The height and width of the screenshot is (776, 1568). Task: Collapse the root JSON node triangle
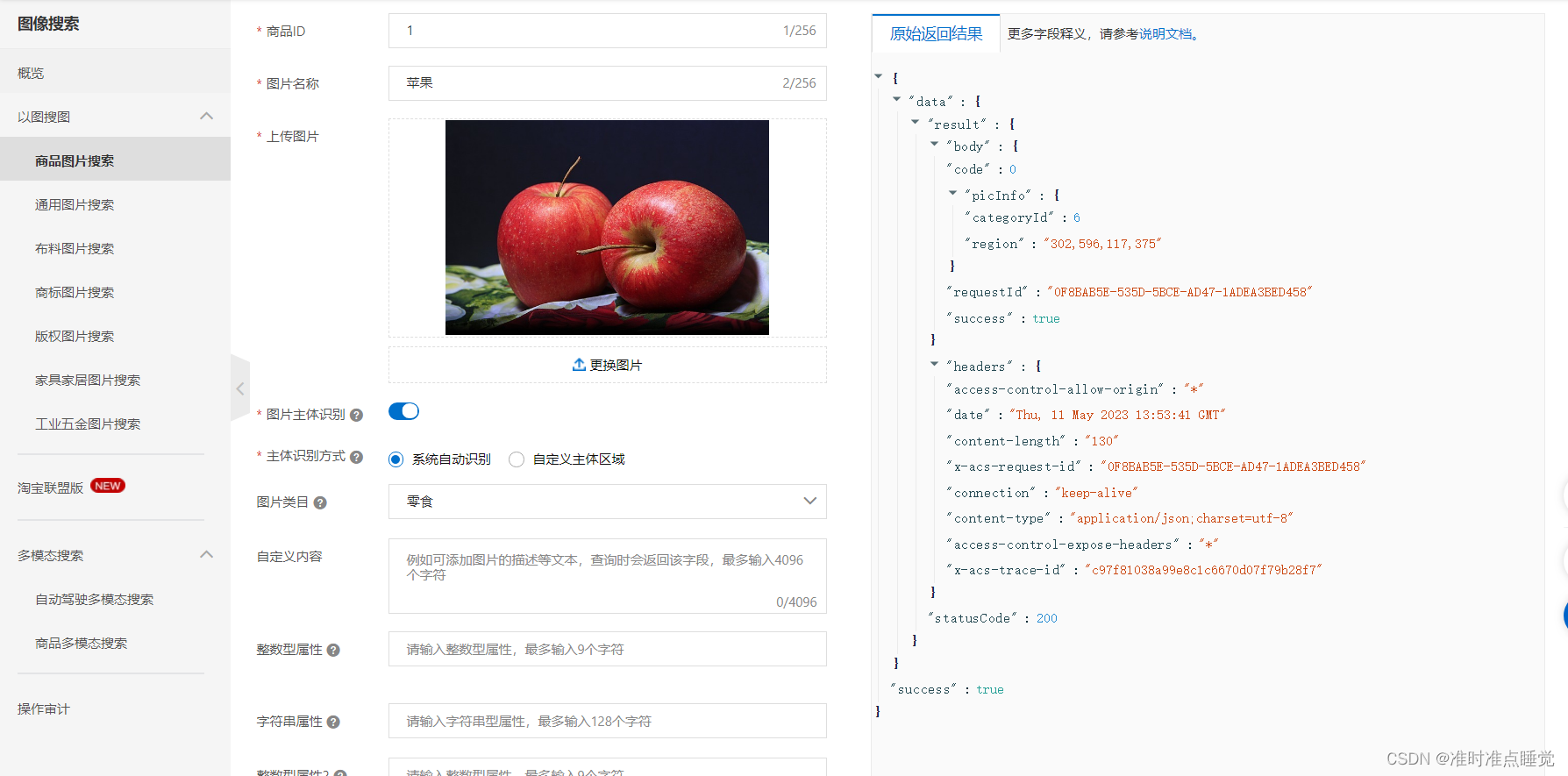[x=879, y=77]
